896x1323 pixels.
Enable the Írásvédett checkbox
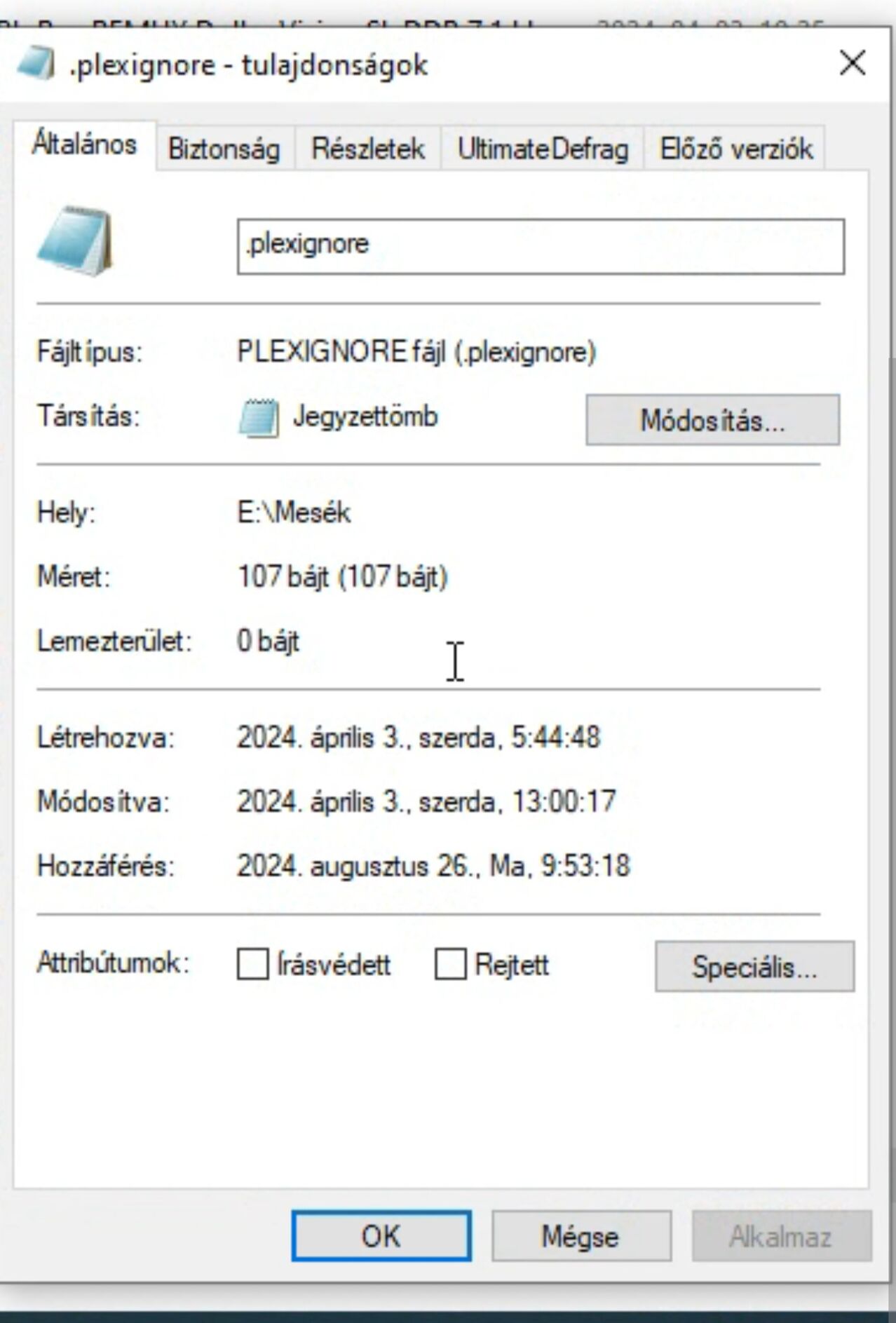(x=252, y=964)
